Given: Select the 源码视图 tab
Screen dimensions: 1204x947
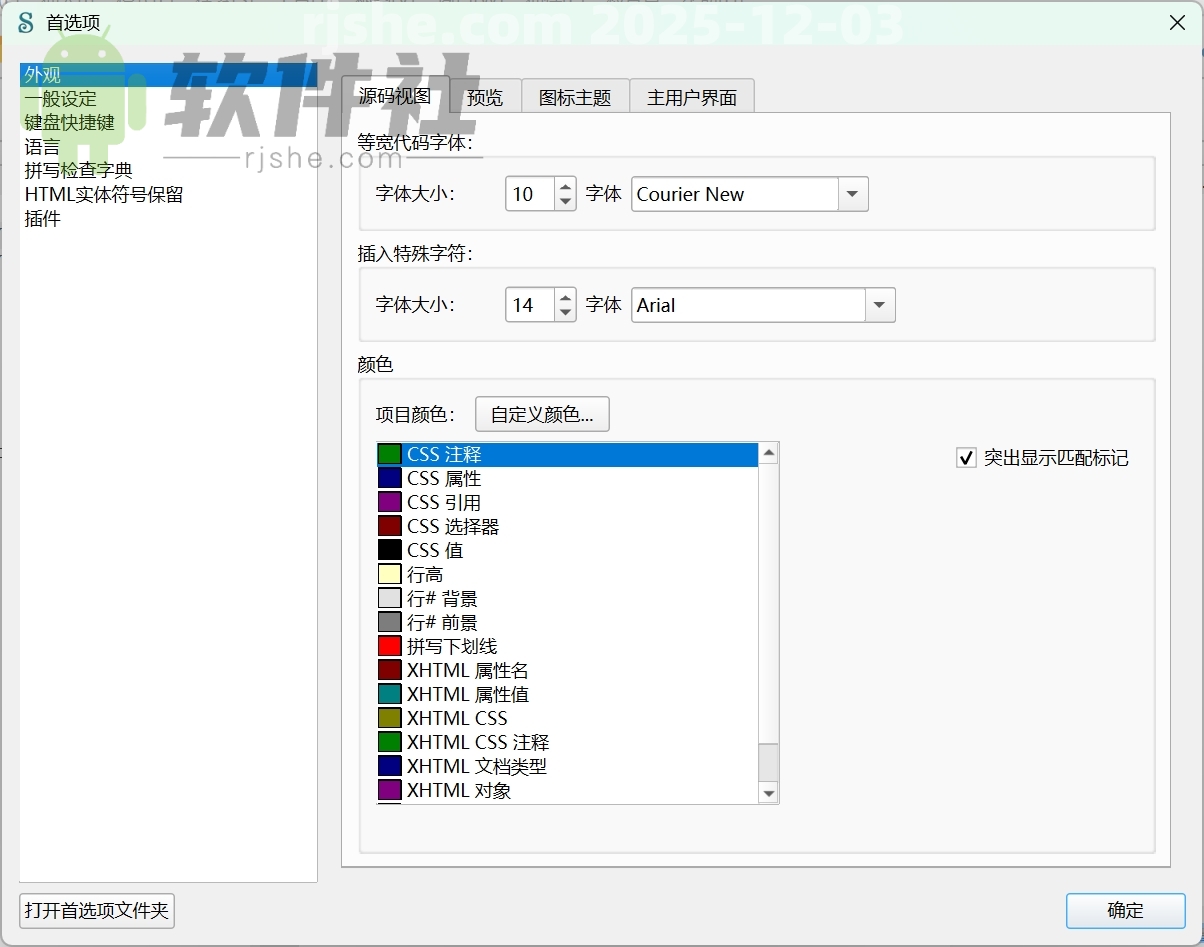Looking at the screenshot, I should pyautogui.click(x=397, y=95).
